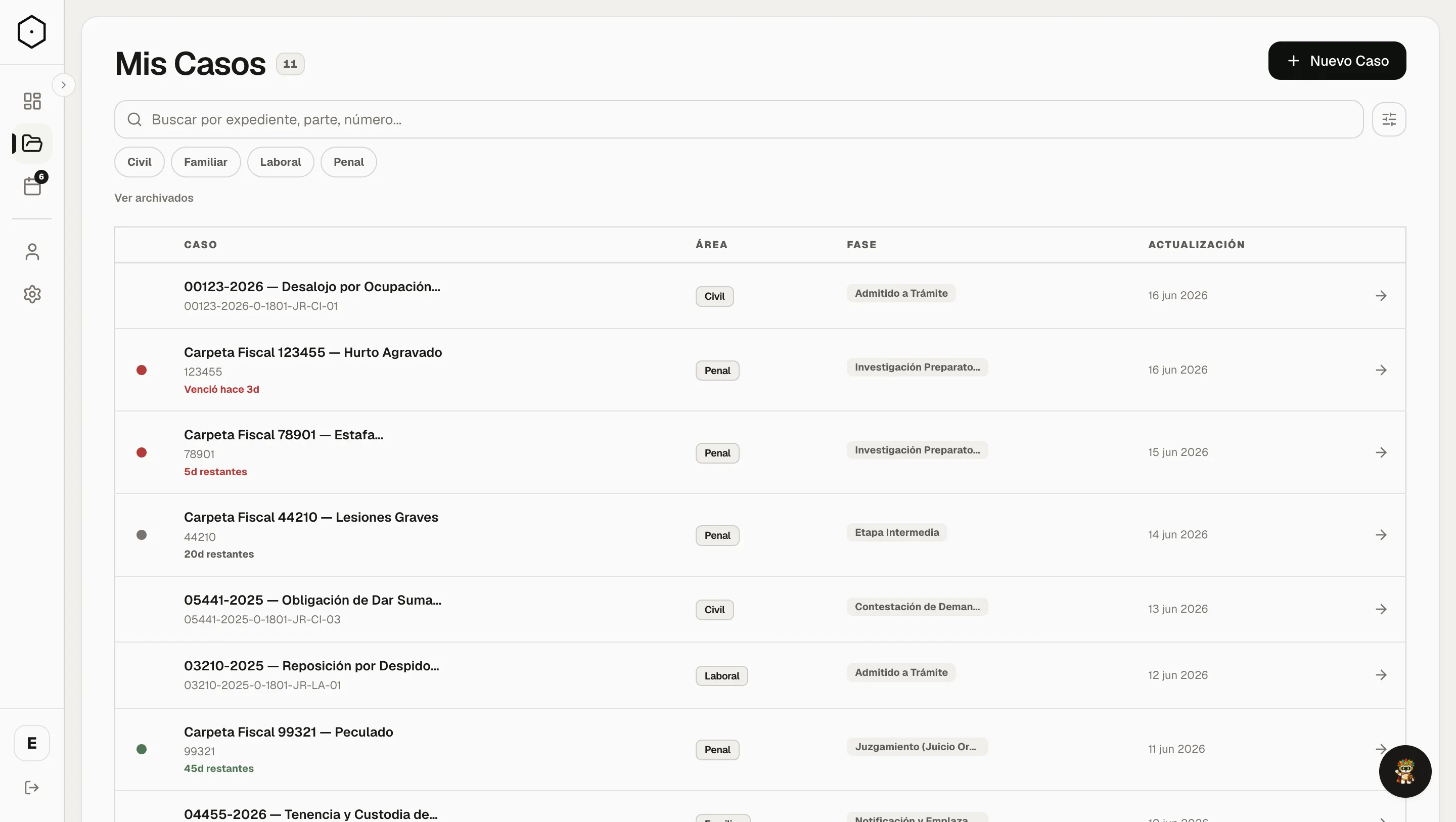The height and width of the screenshot is (822, 1456).
Task: Open the settings gear icon
Action: click(32, 294)
